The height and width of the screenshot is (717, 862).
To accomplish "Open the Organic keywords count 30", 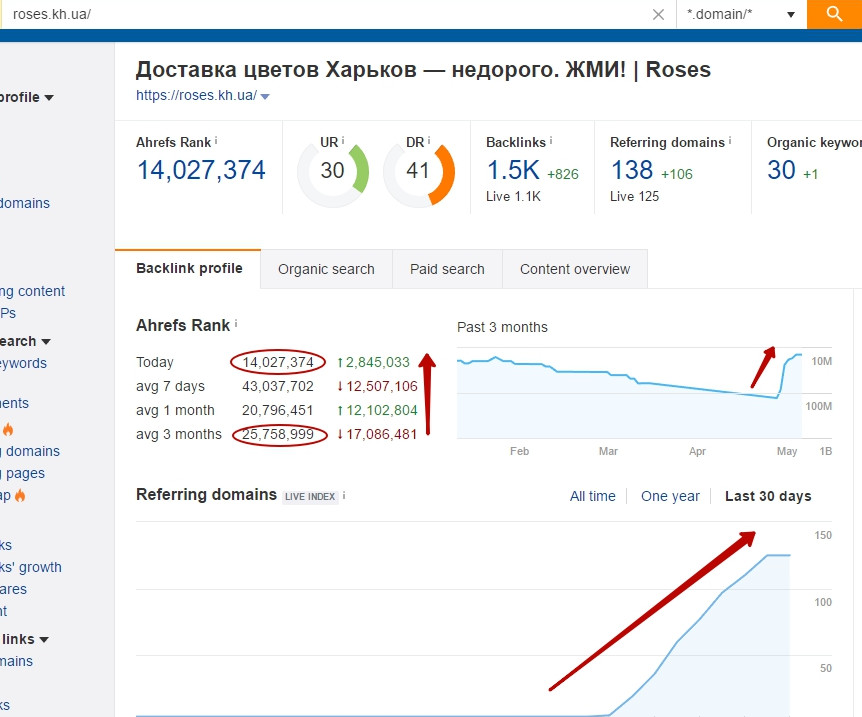I will point(781,170).
